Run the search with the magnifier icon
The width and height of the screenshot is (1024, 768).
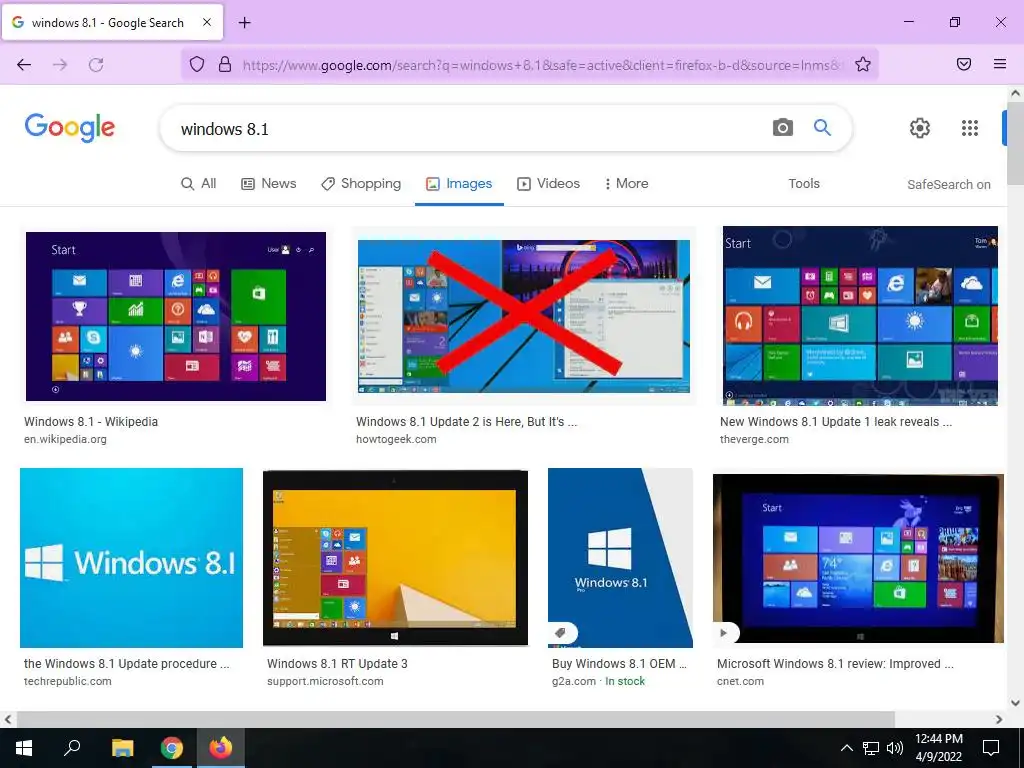822,127
